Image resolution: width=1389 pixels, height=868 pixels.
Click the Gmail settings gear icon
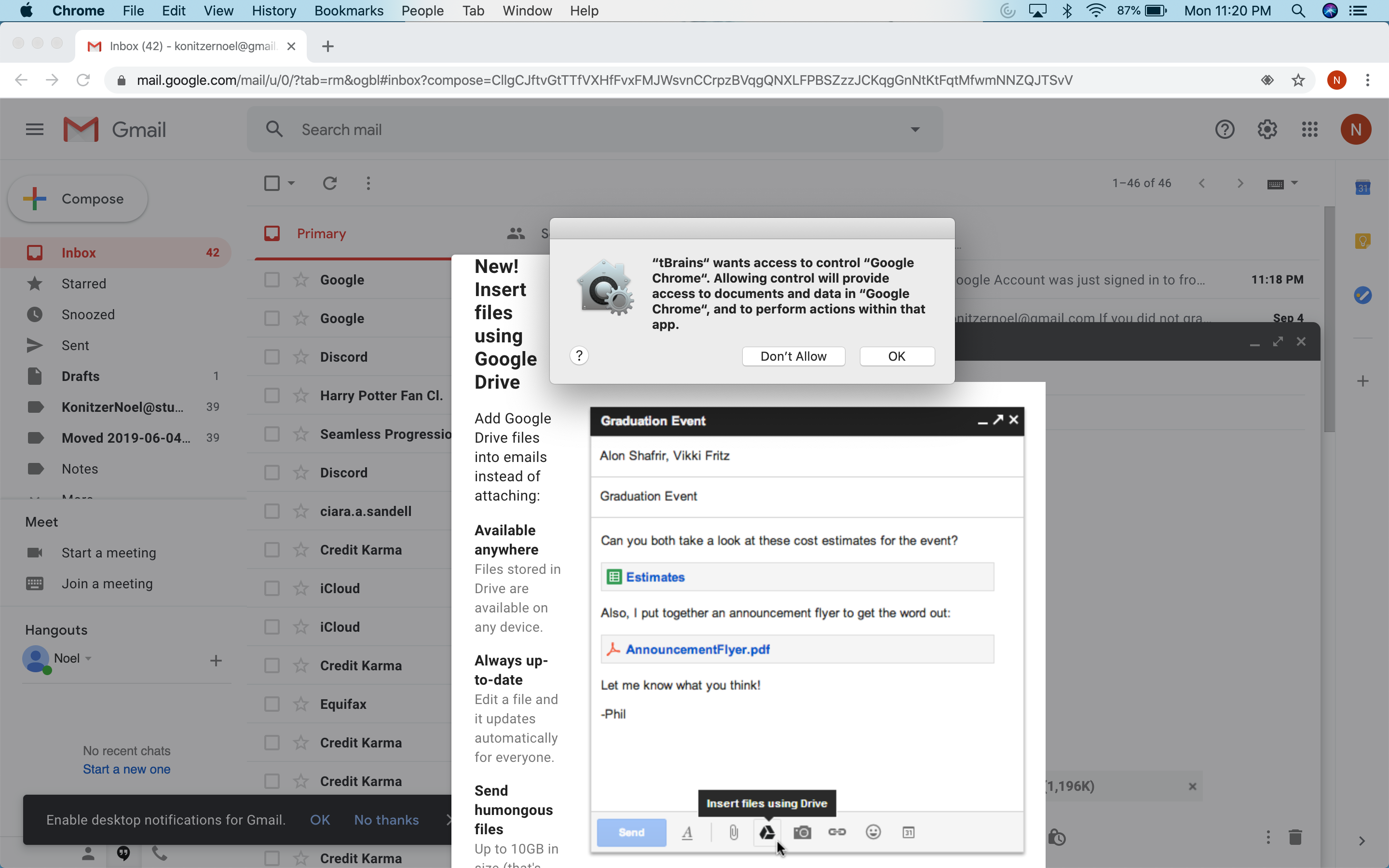click(x=1267, y=130)
